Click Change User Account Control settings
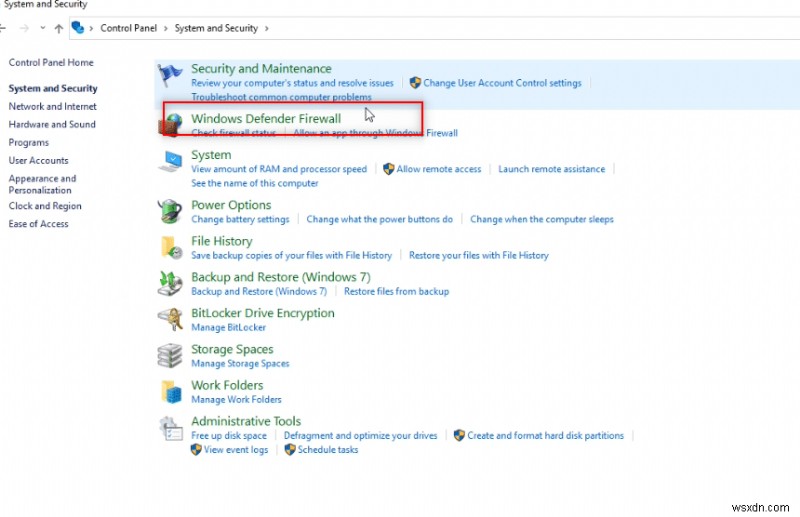Image resolution: width=800 pixels, height=517 pixels. [502, 83]
